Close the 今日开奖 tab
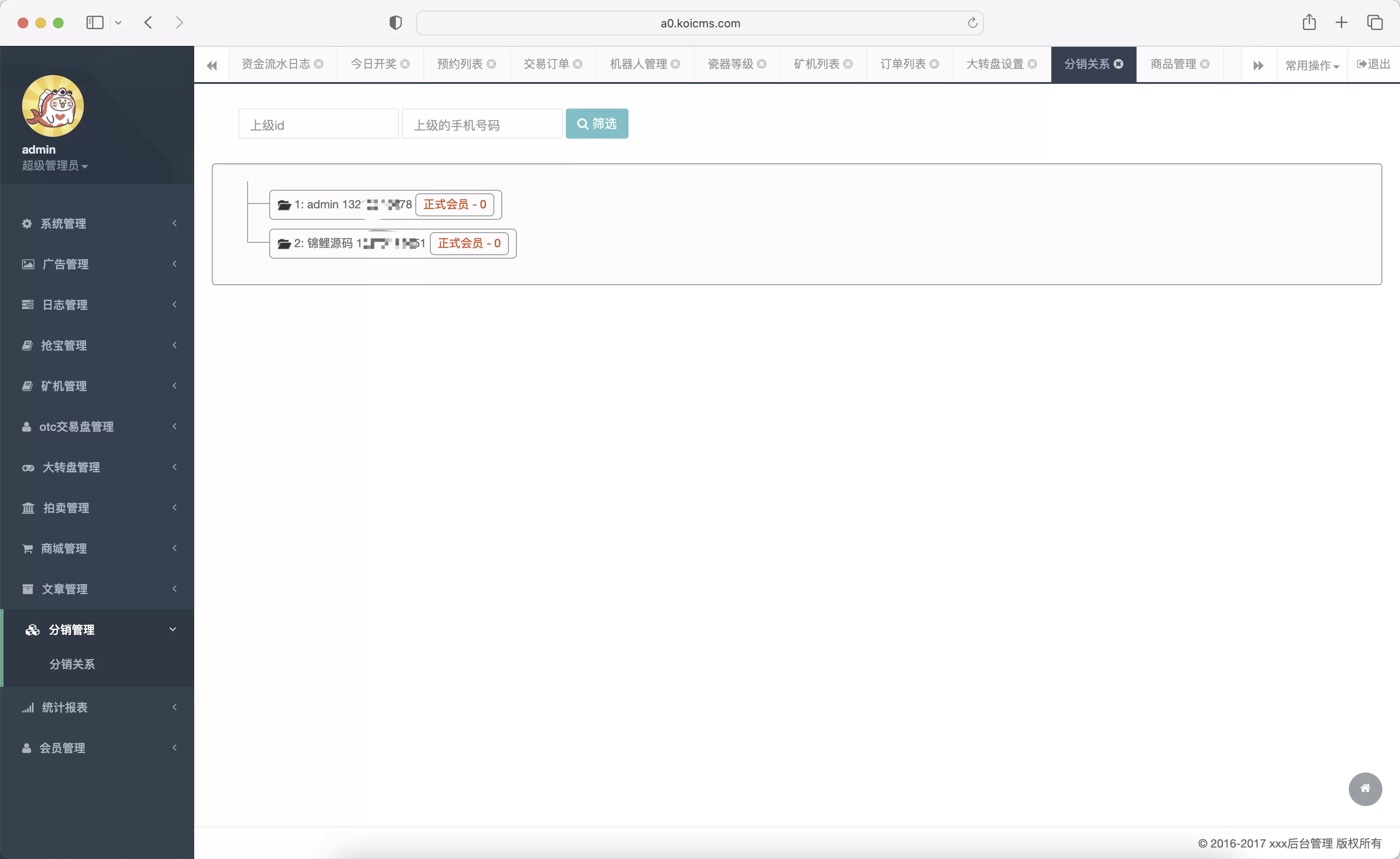 (405, 64)
